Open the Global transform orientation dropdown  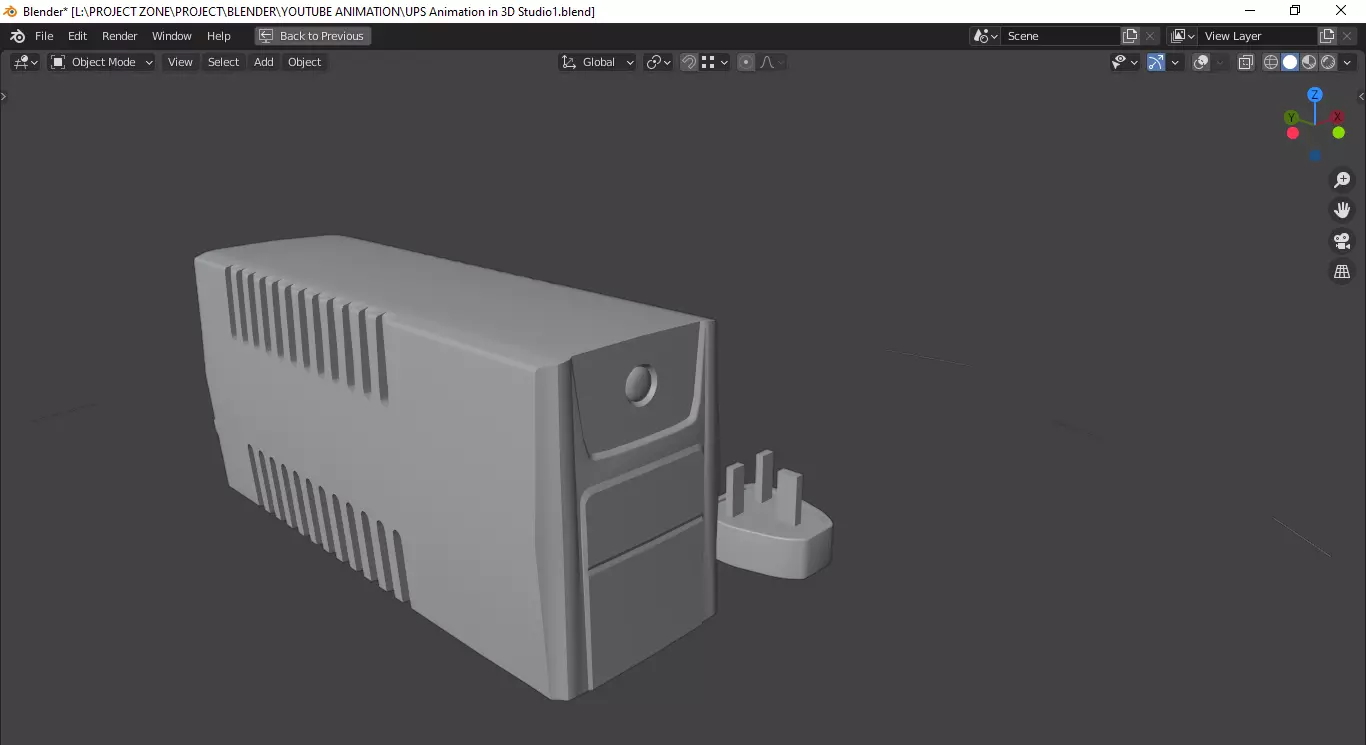pyautogui.click(x=597, y=62)
